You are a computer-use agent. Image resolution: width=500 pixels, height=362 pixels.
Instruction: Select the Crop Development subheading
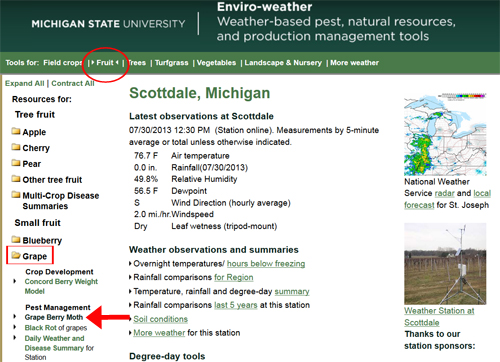coord(59,272)
